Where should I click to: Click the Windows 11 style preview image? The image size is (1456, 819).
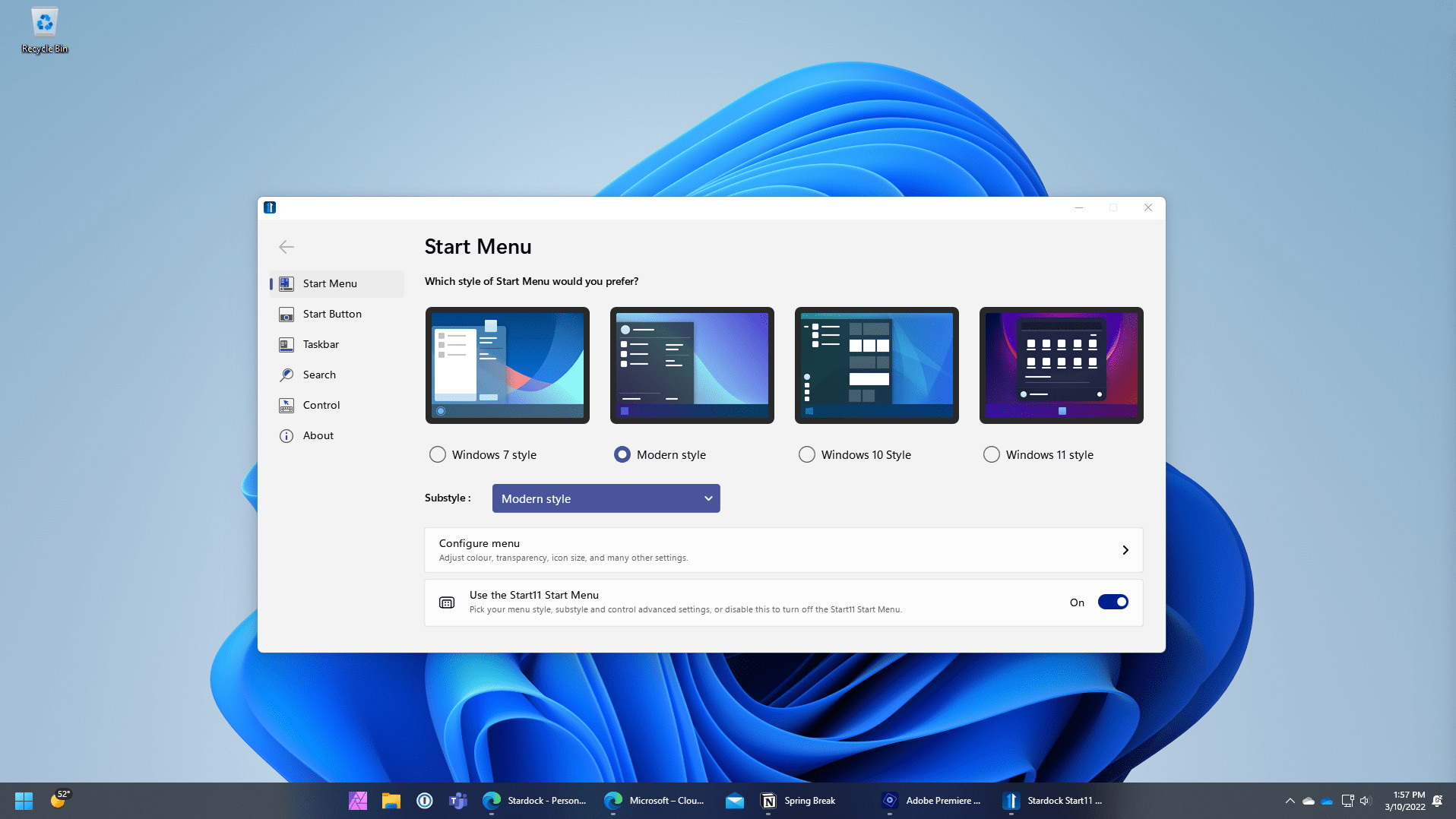(x=1061, y=365)
